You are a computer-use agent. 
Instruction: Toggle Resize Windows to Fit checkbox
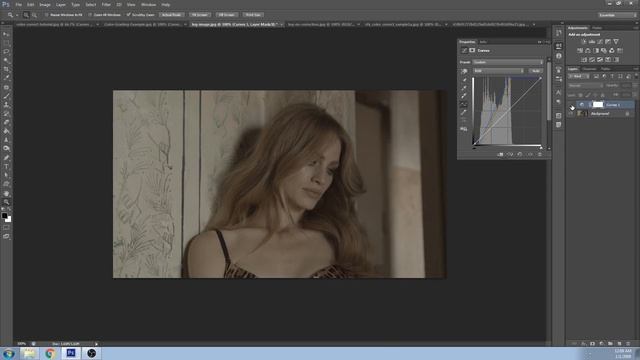click(47, 15)
